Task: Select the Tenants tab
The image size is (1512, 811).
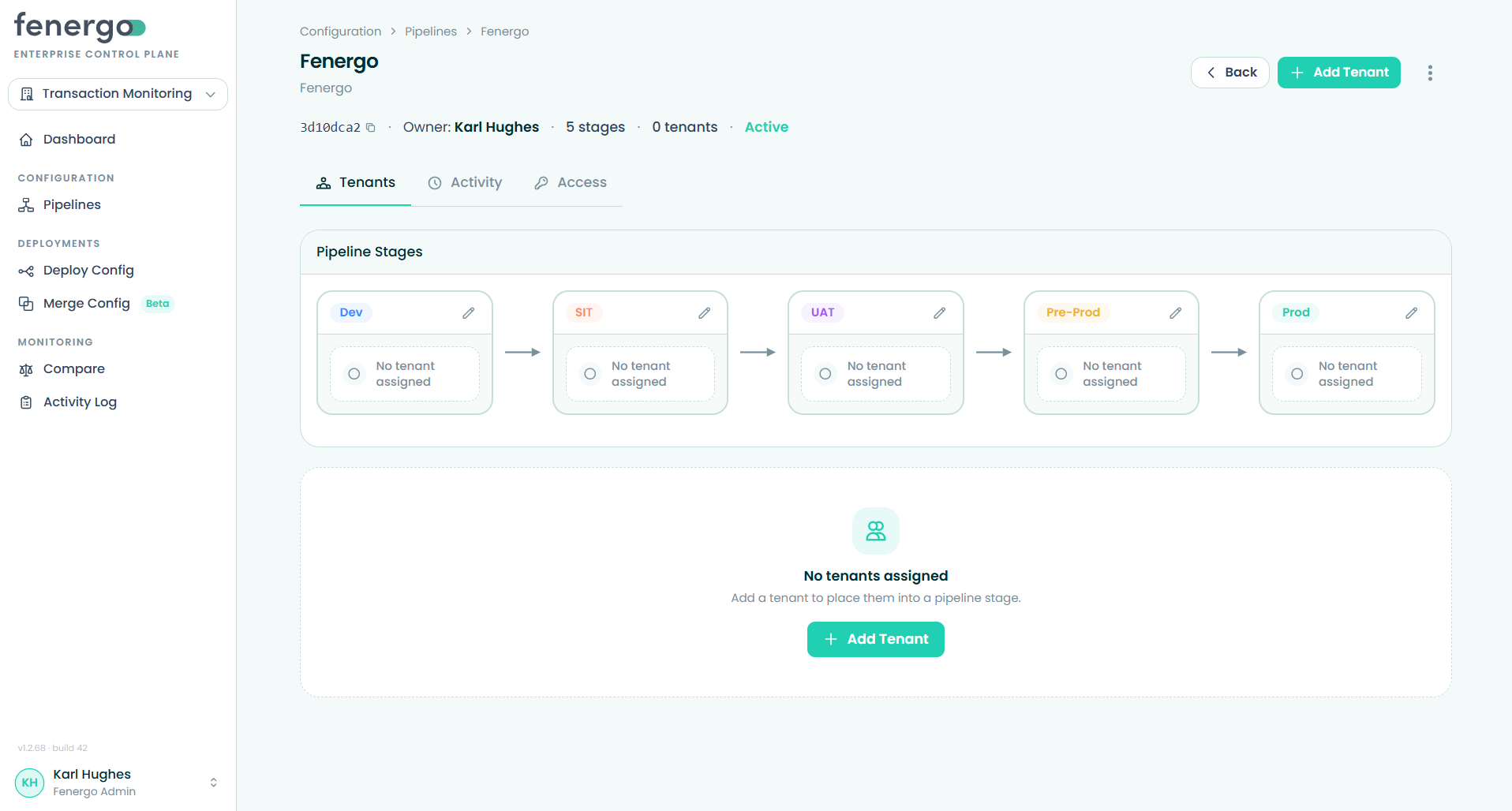Action: pyautogui.click(x=355, y=183)
